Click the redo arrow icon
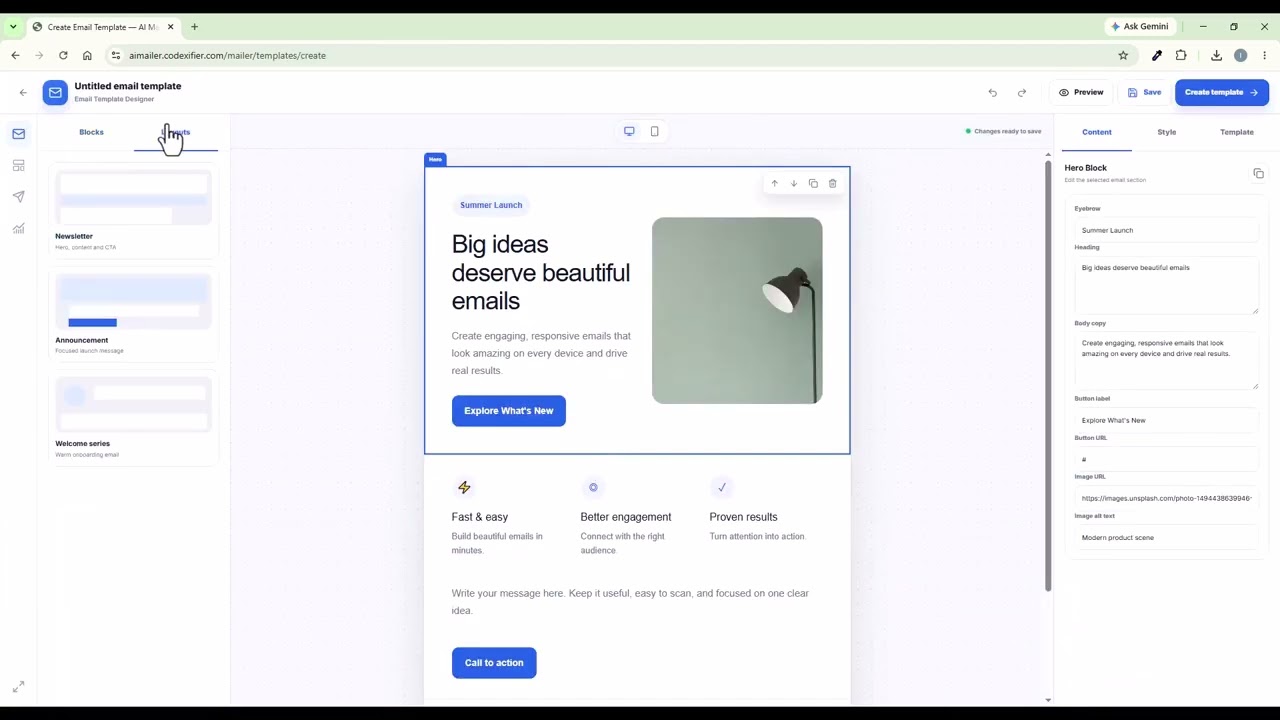Image resolution: width=1280 pixels, height=720 pixels. tap(1021, 92)
